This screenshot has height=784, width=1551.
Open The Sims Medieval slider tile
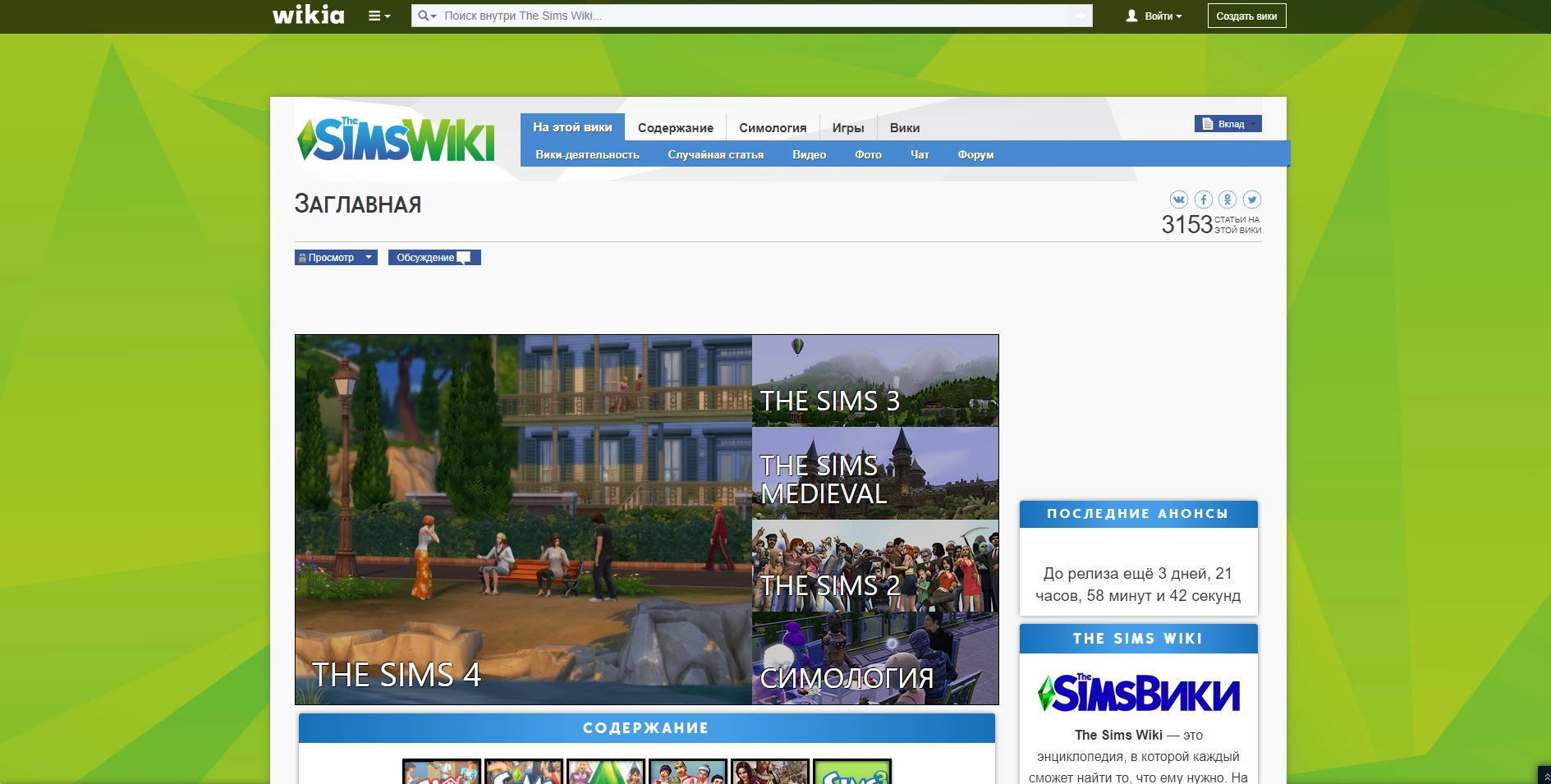coord(875,473)
